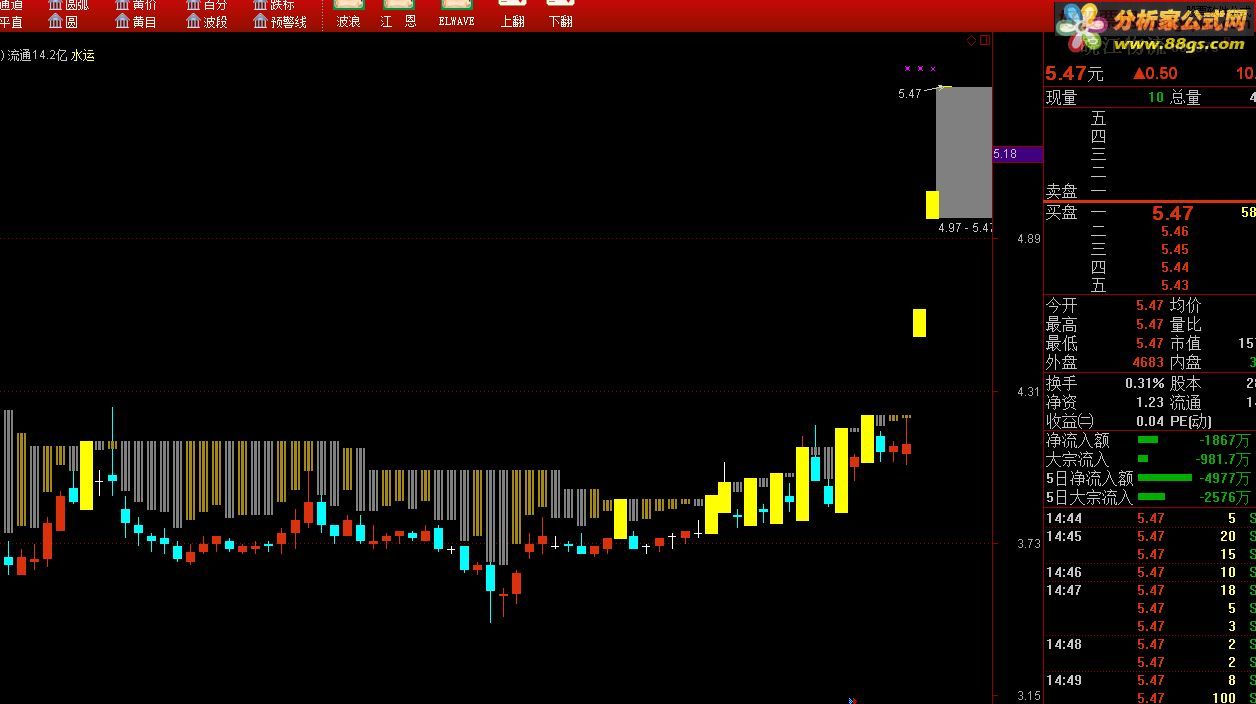Viewport: 1256px width, 704px height.
Task: Click the 净资 value 1.23
Action: pyautogui.click(x=1150, y=403)
